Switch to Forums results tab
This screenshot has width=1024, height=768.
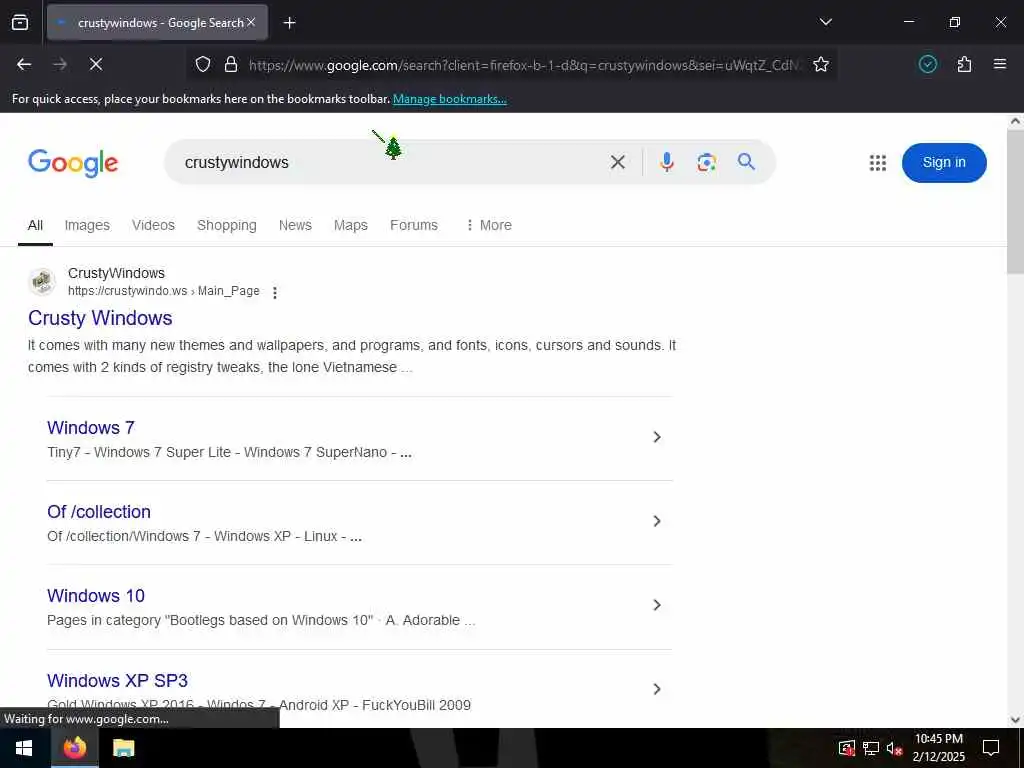click(x=414, y=225)
